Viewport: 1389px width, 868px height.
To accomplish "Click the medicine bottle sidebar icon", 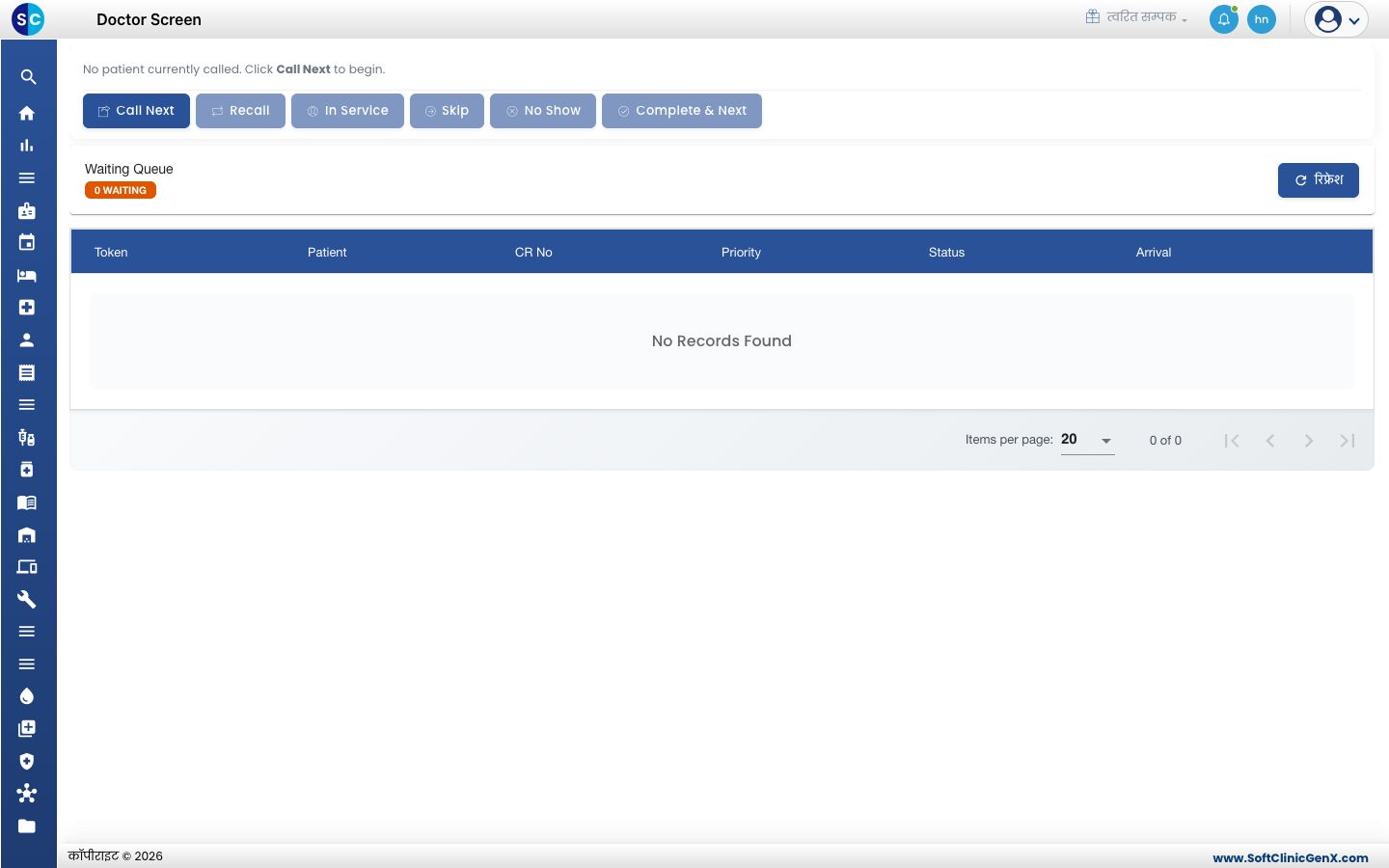I will point(27,470).
